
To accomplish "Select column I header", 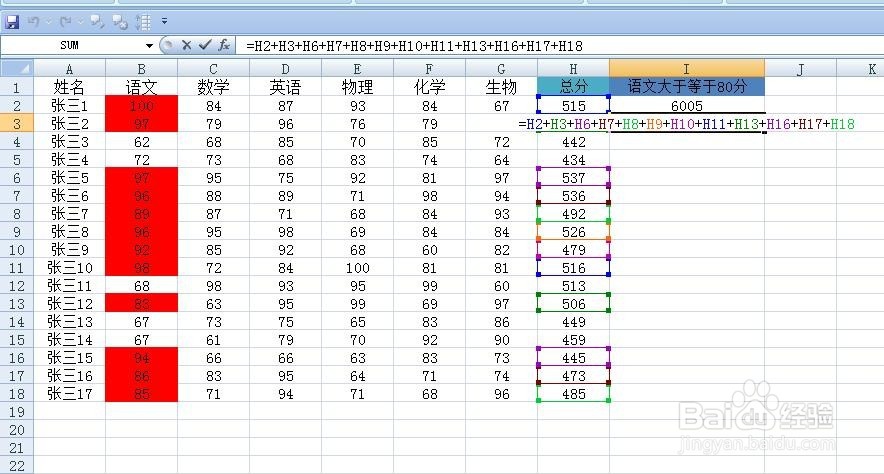I will (687, 69).
